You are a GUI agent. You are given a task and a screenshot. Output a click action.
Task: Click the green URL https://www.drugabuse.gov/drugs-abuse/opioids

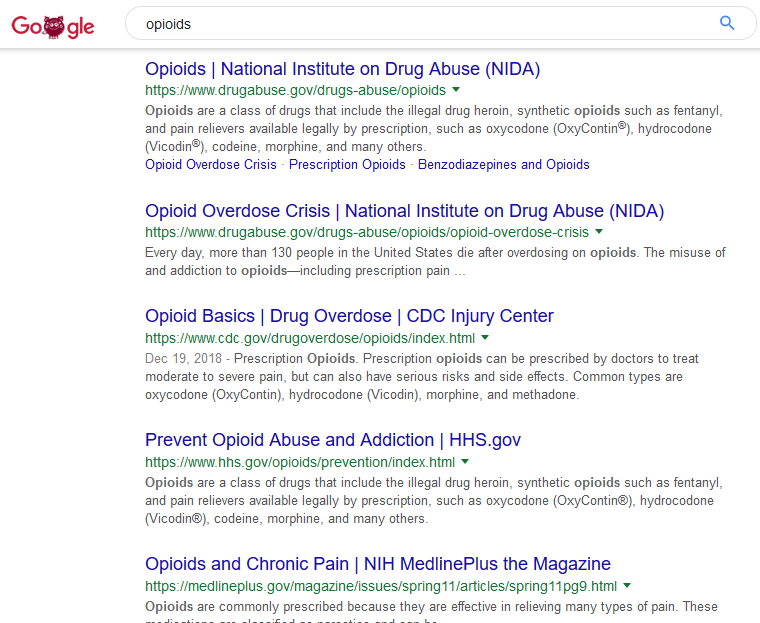(x=295, y=90)
